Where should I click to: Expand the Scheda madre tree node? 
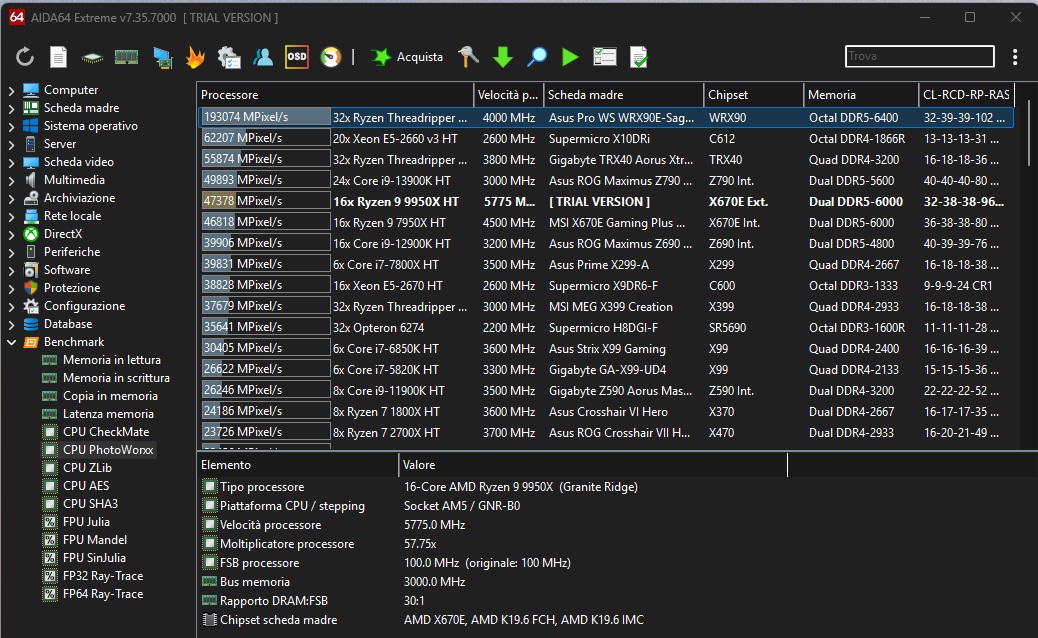coord(11,108)
